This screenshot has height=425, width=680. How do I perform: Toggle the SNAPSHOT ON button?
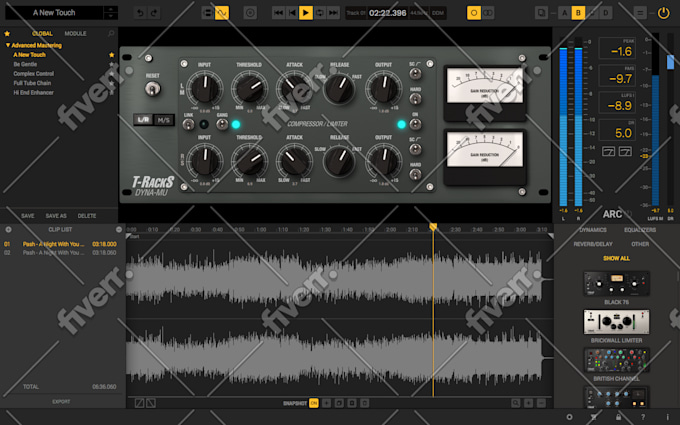(314, 403)
